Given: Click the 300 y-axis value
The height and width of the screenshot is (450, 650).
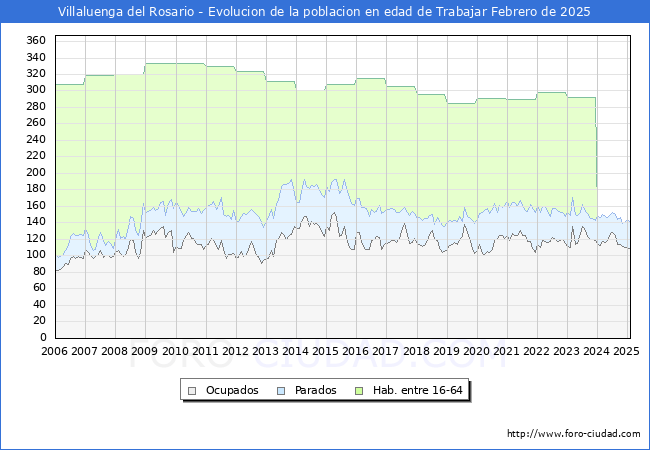Looking at the screenshot, I should (x=36, y=90).
